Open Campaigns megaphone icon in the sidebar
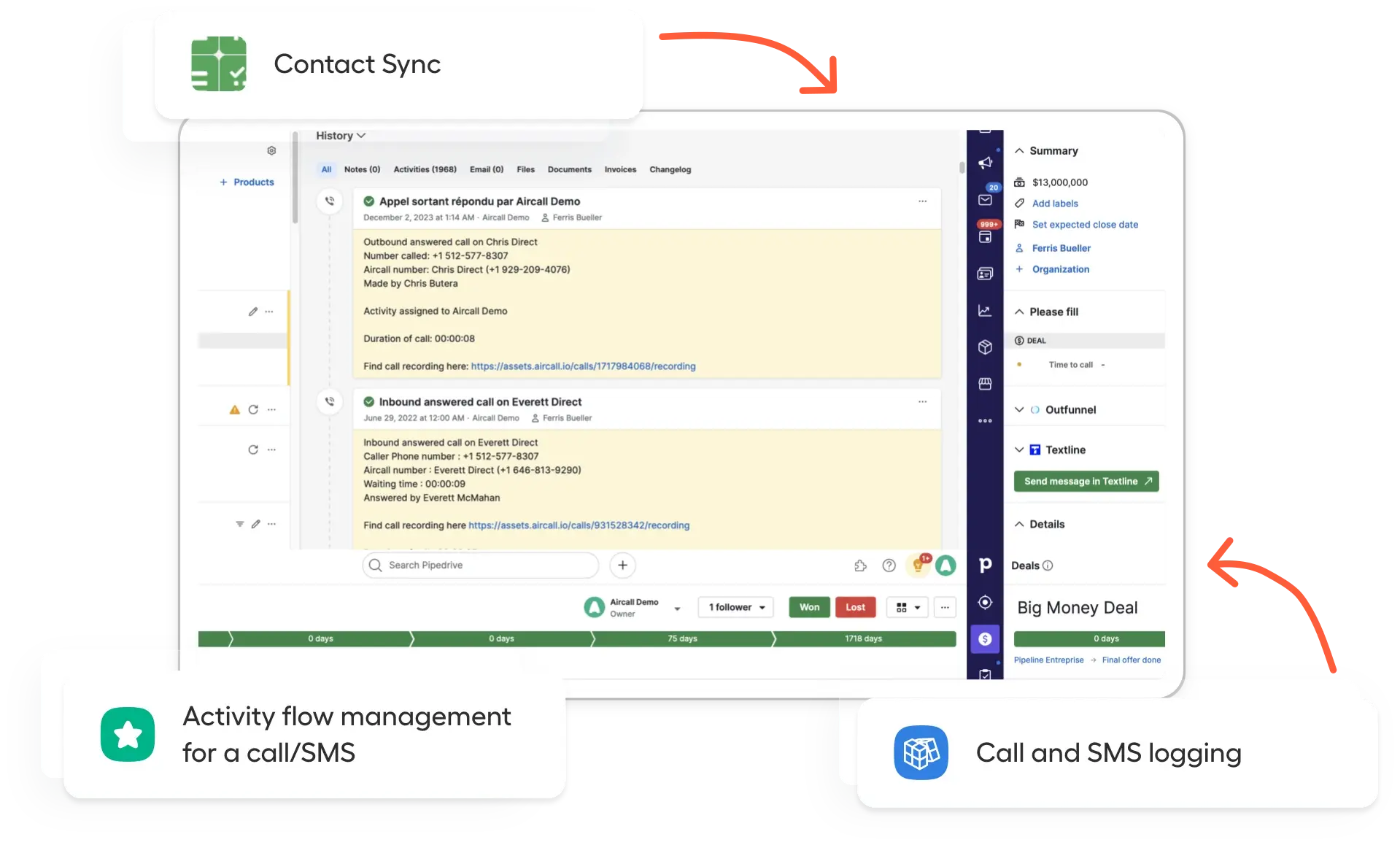Image resolution: width=1400 pixels, height=853 pixels. (985, 163)
